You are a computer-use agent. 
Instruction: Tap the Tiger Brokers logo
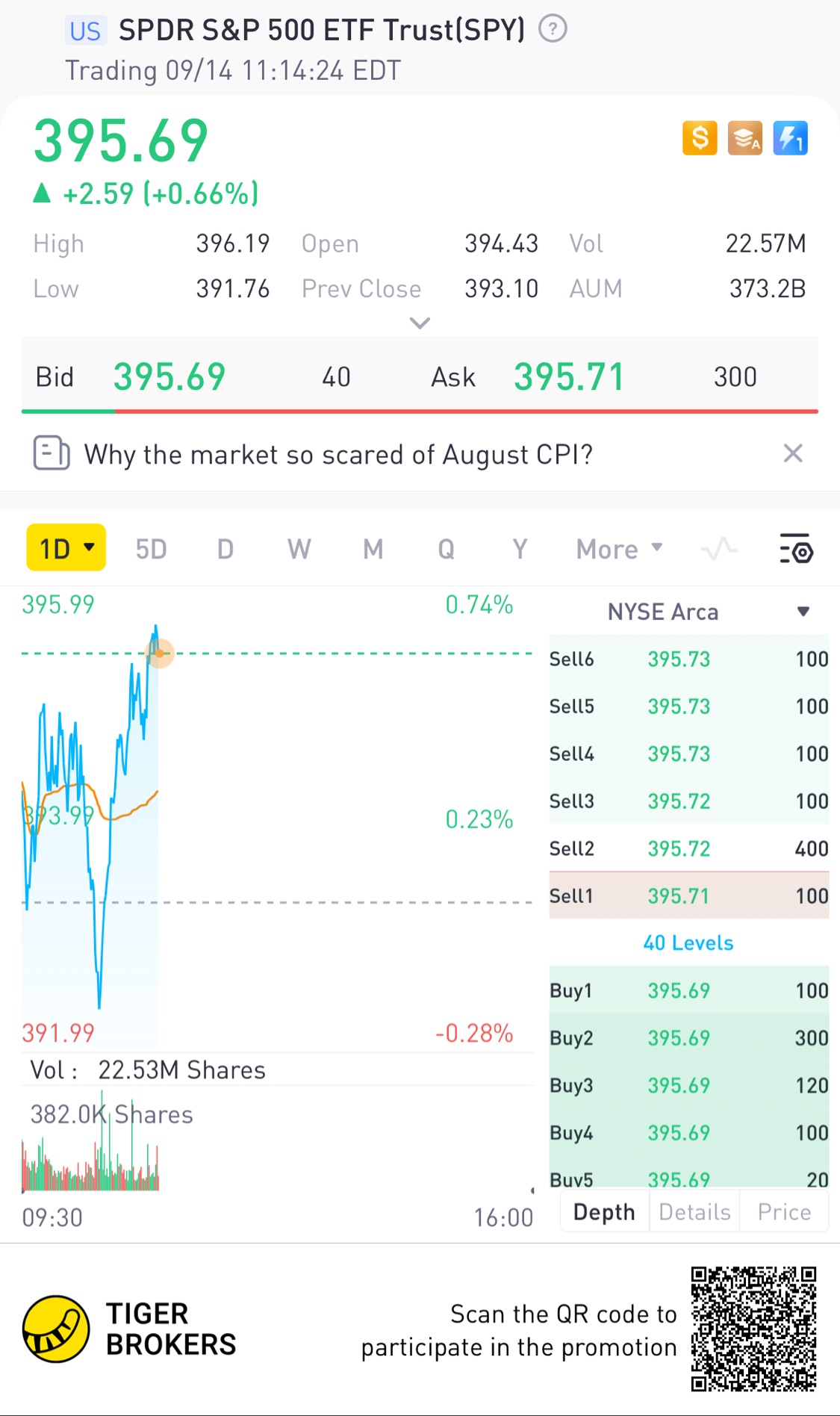56,1329
